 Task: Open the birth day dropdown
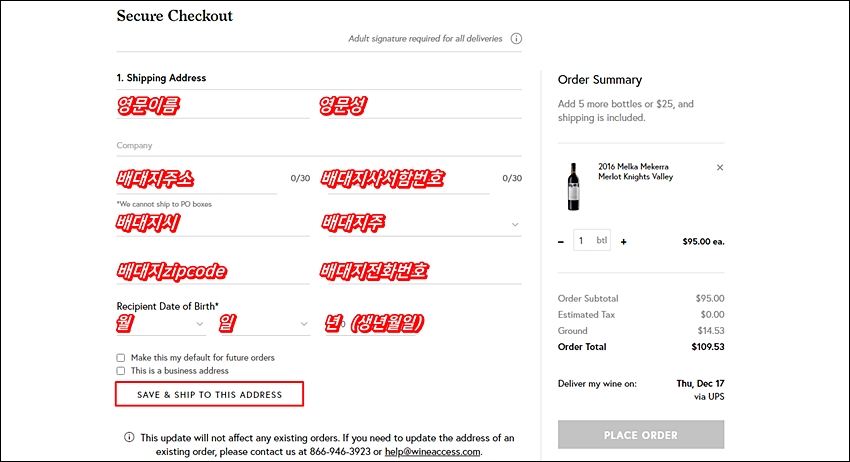pyautogui.click(x=264, y=324)
